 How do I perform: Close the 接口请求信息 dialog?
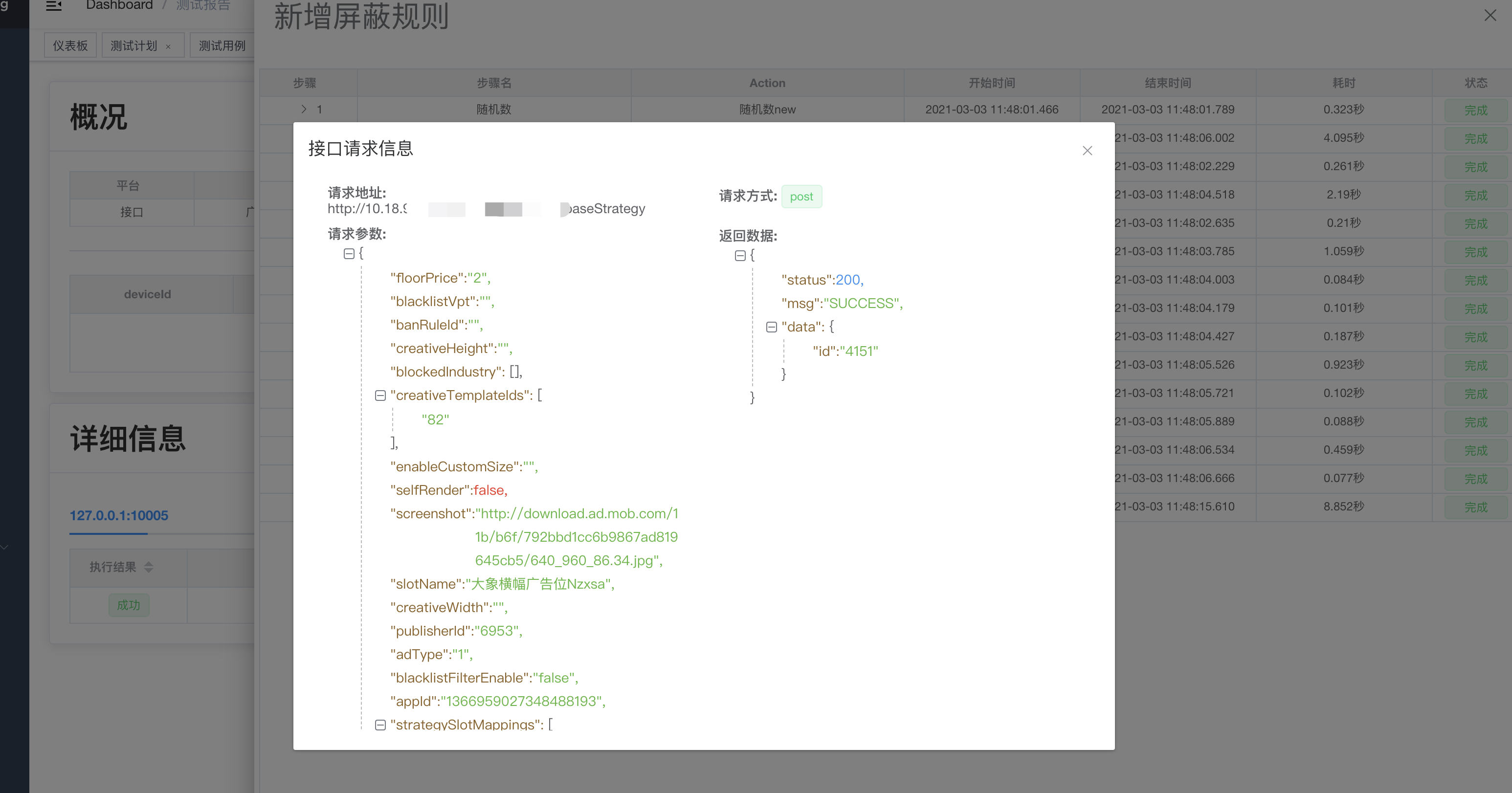(1087, 151)
